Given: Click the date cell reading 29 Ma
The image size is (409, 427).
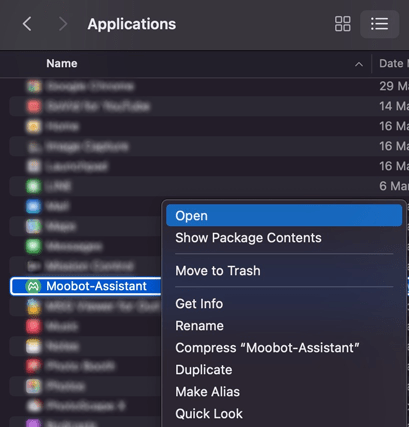Looking at the screenshot, I should point(394,86).
